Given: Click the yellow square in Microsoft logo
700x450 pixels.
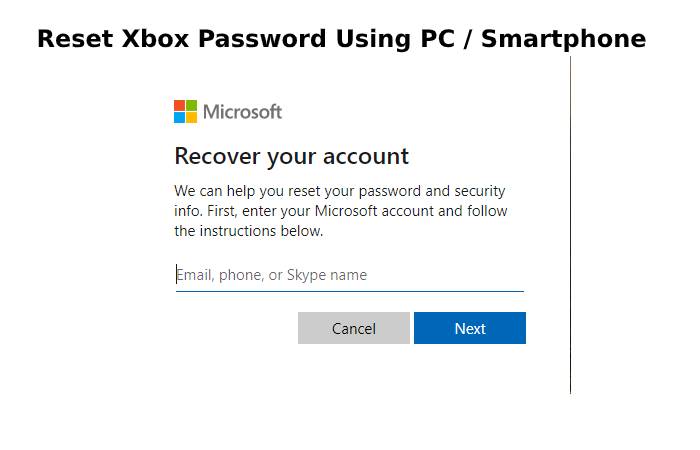Looking at the screenshot, I should 192,117.
